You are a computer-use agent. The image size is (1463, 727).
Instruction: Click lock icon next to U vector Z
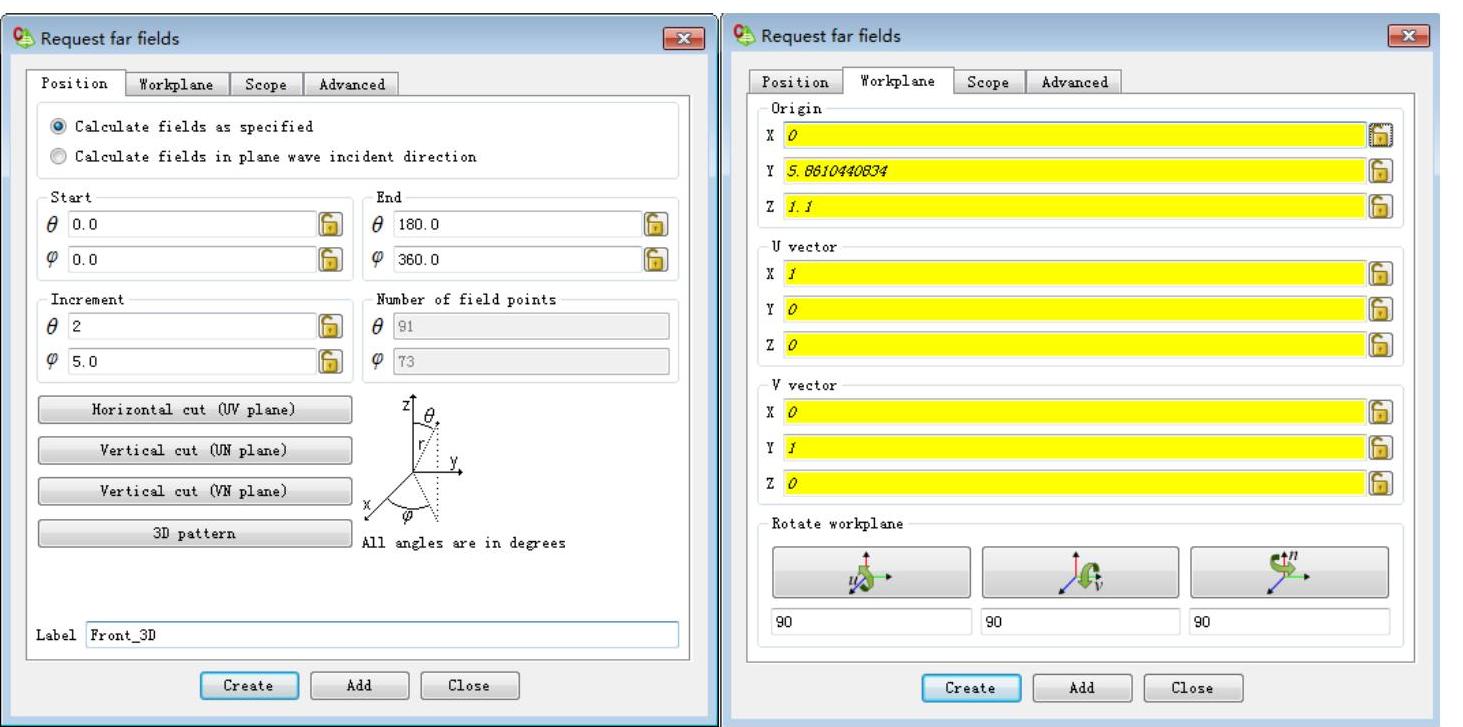click(1381, 345)
